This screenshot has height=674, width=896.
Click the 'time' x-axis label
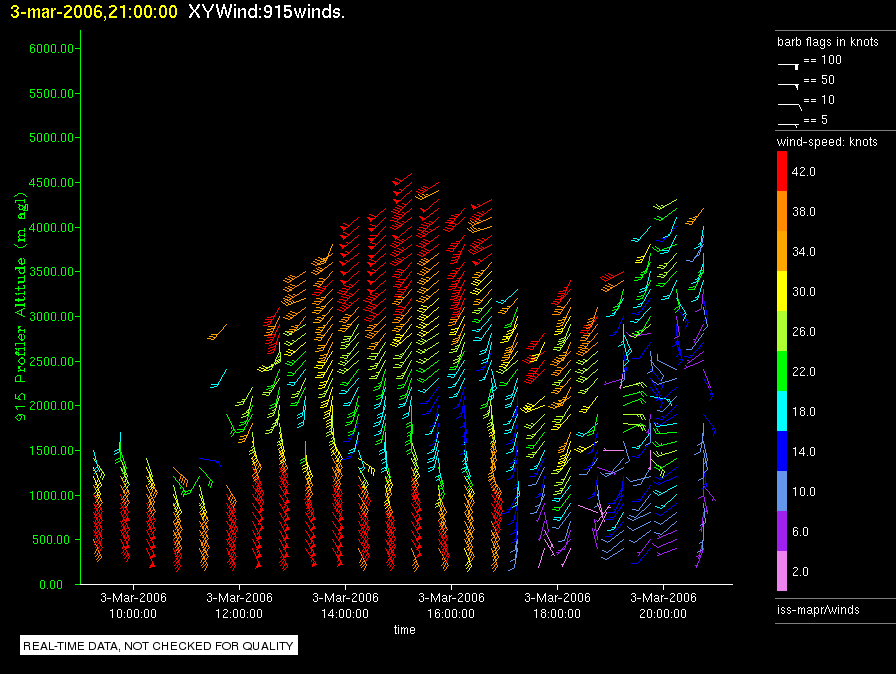405,629
